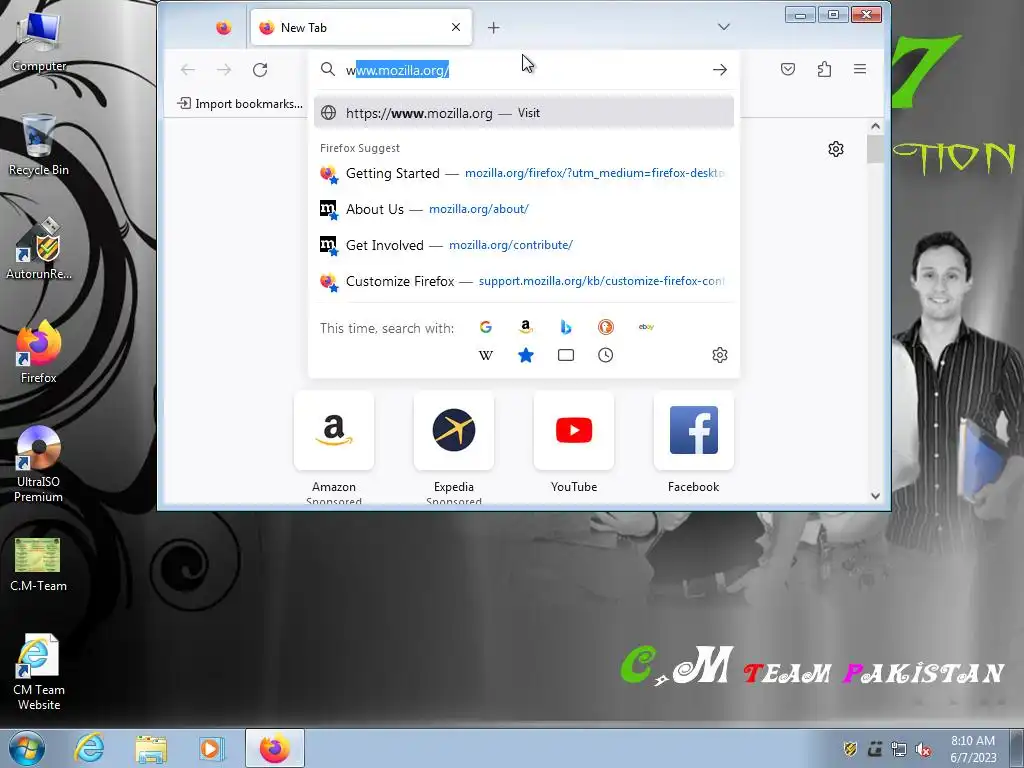This screenshot has width=1024, height=768.
Task: Reload the current page
Action: pos(260,69)
